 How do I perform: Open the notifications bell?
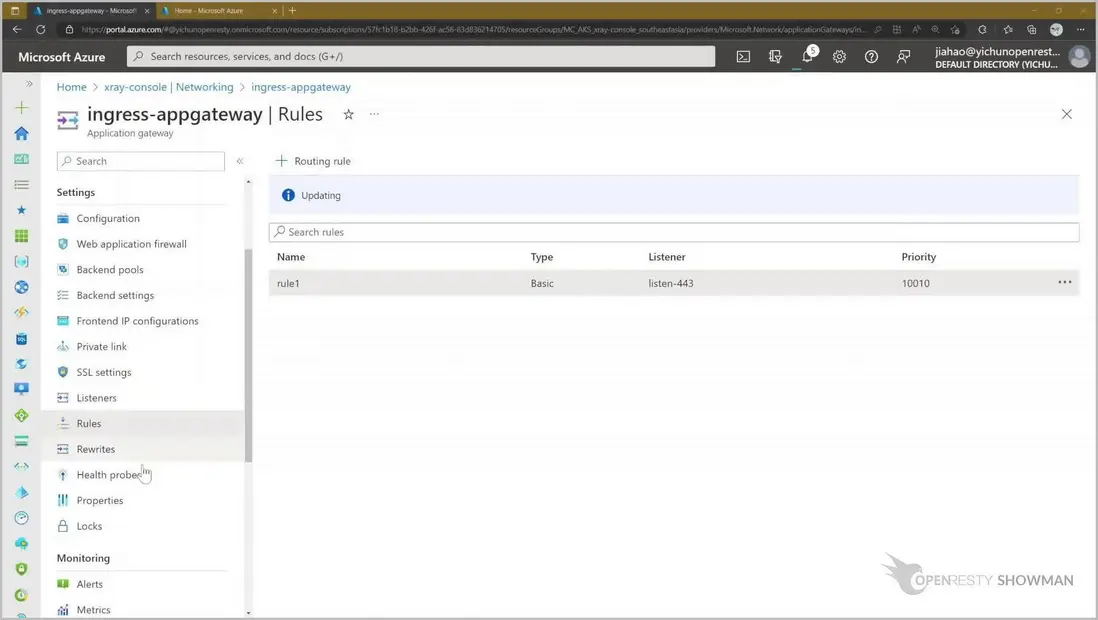(808, 57)
